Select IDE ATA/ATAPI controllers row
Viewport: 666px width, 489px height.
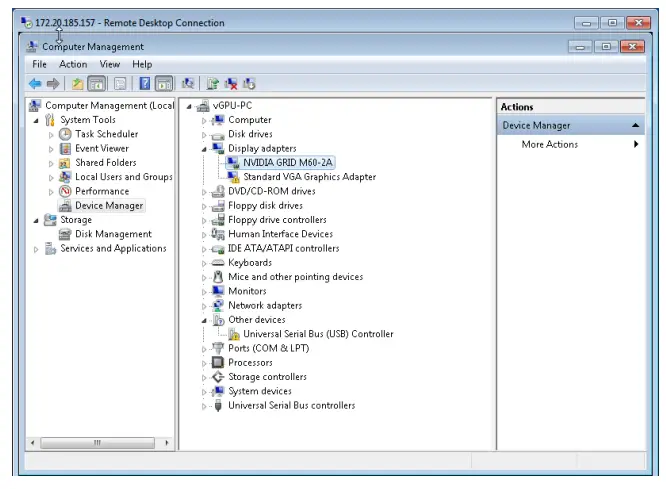tap(284, 249)
